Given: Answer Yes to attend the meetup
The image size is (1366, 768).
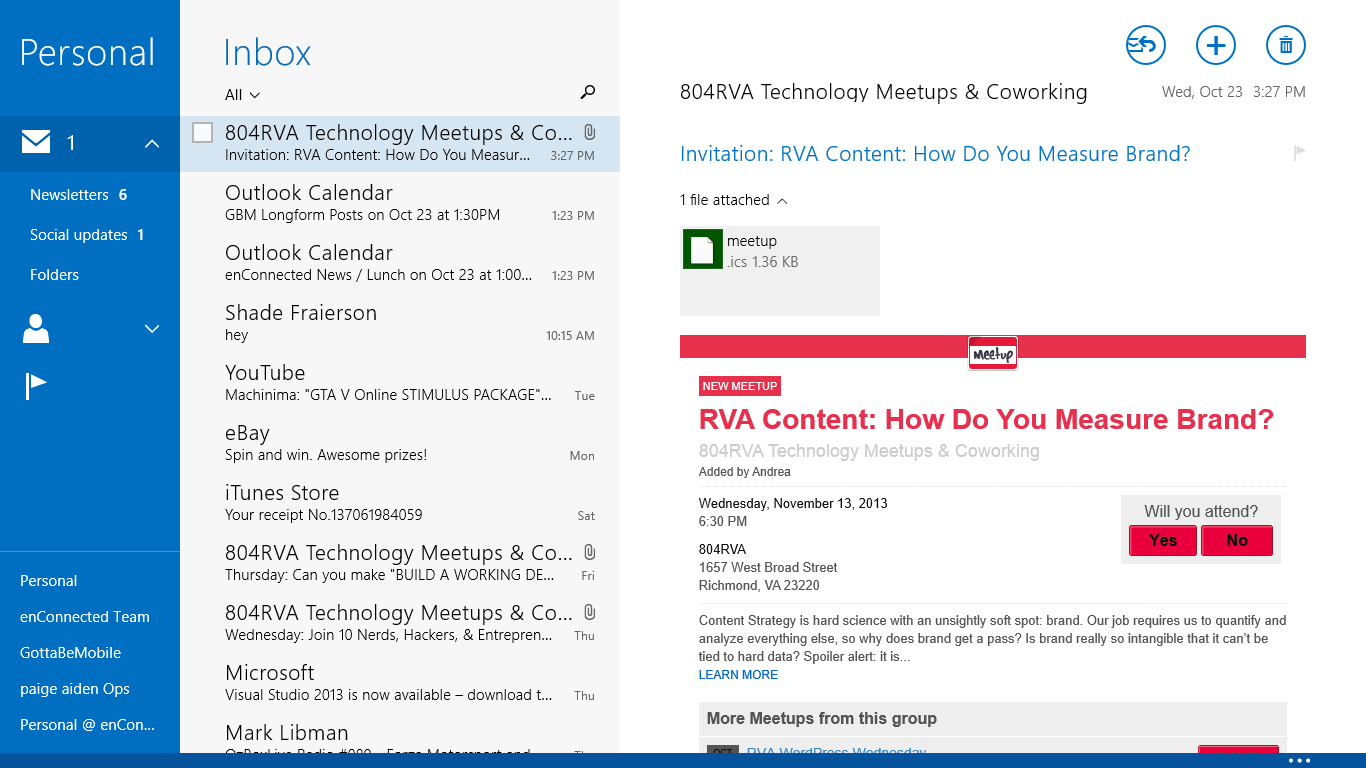Looking at the screenshot, I should [1163, 541].
